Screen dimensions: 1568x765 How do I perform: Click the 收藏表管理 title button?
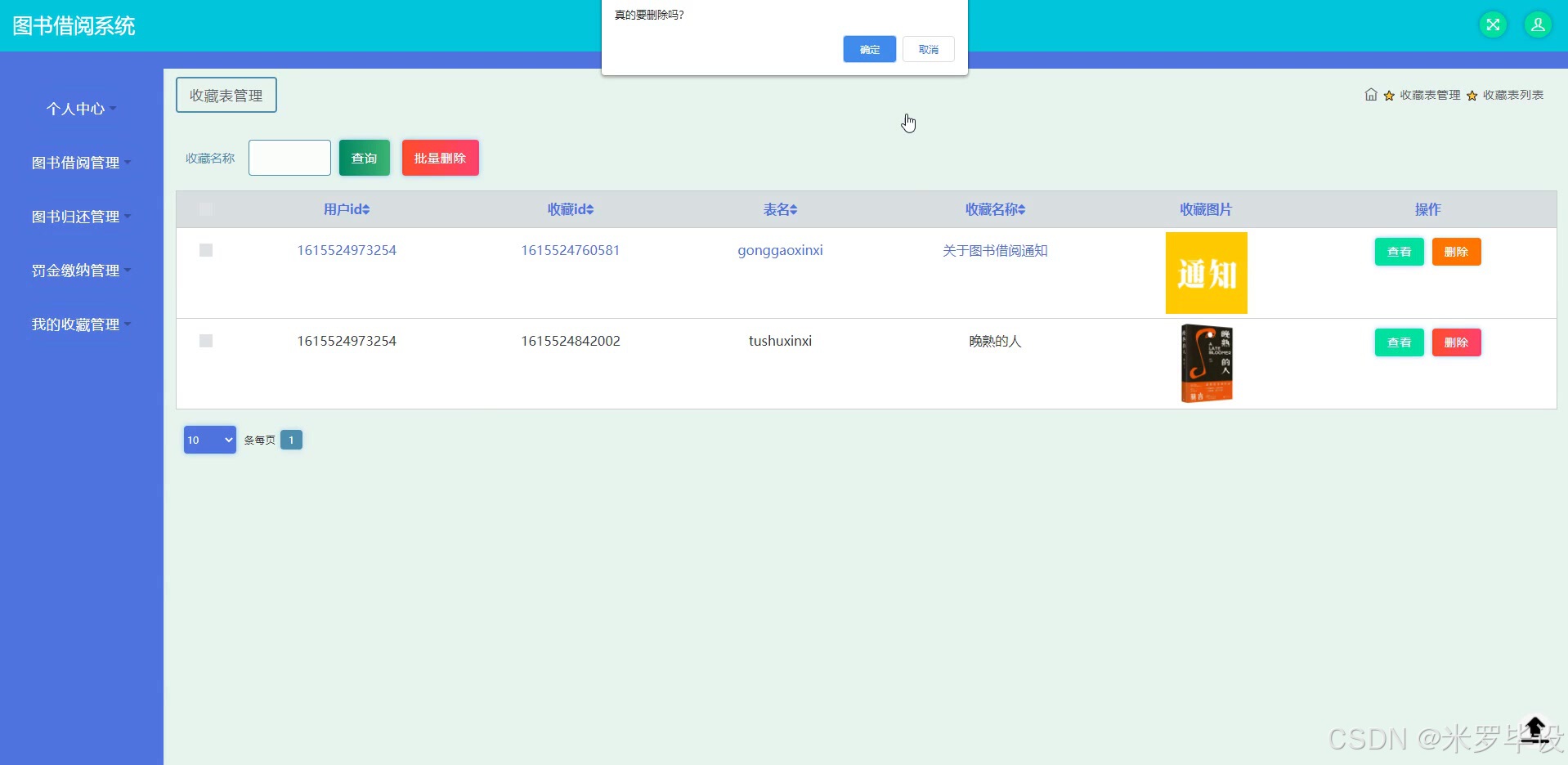(x=226, y=95)
